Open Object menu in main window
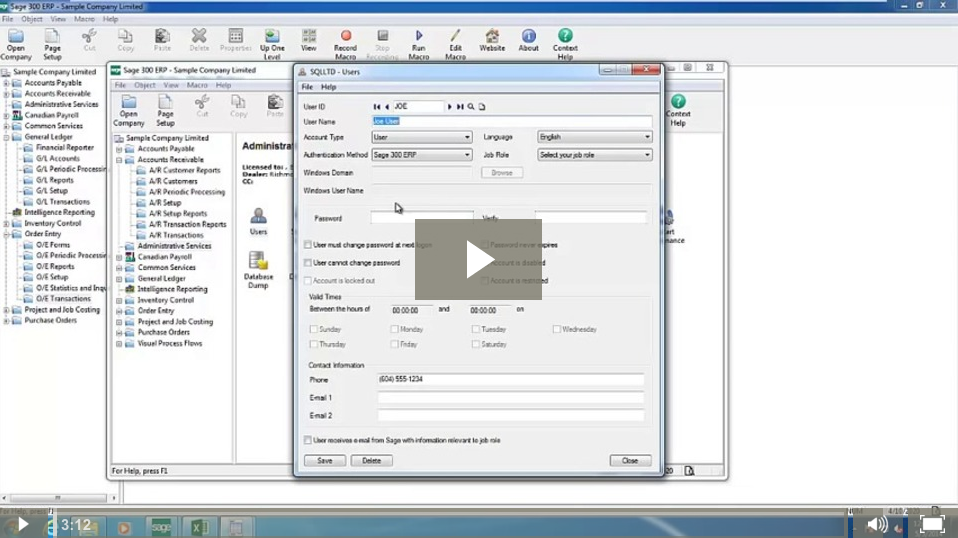 coord(32,19)
